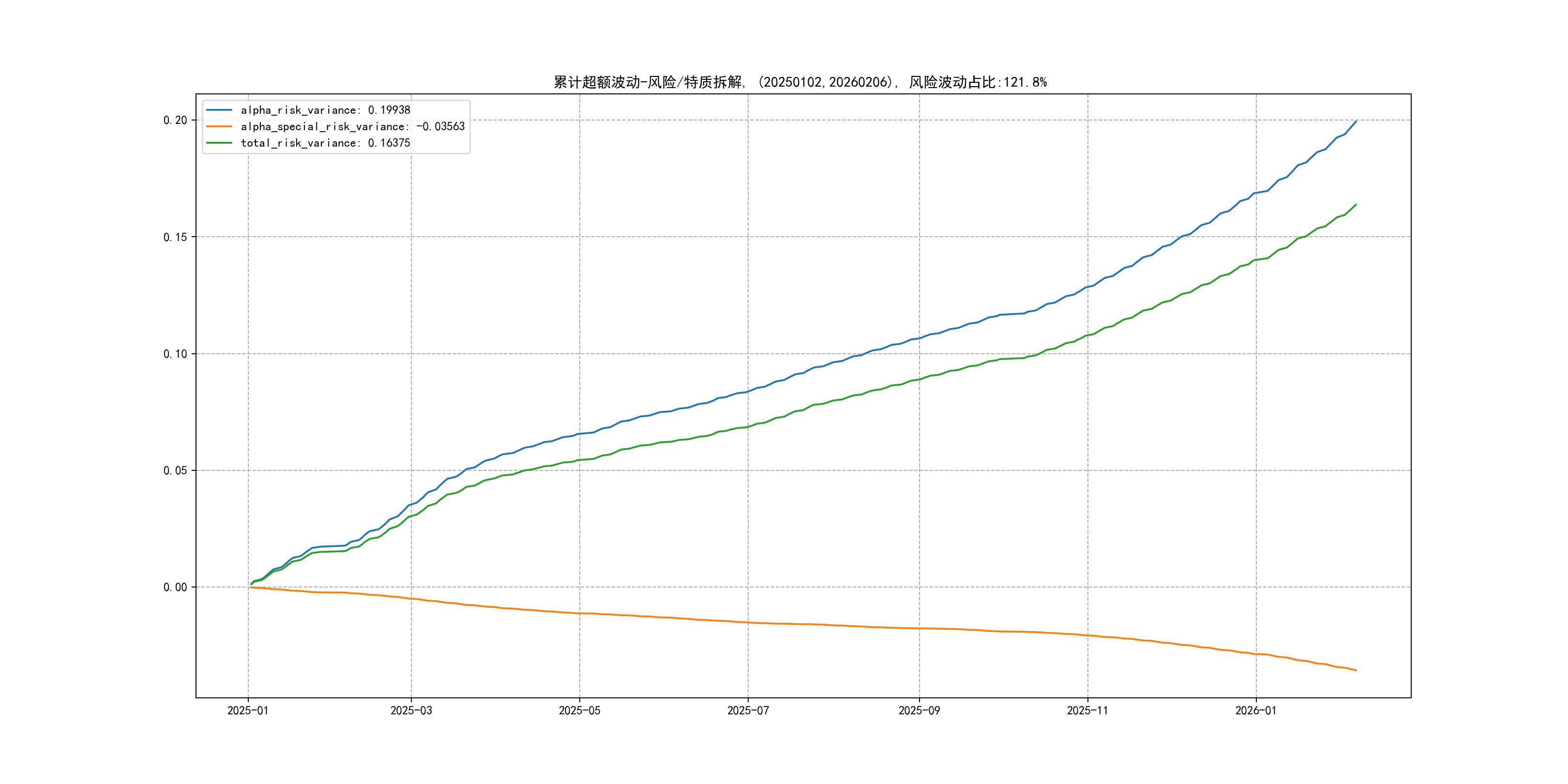This screenshot has height=784, width=1568.
Task: Click the 2025-07 x-axis tick label
Action: 748,710
